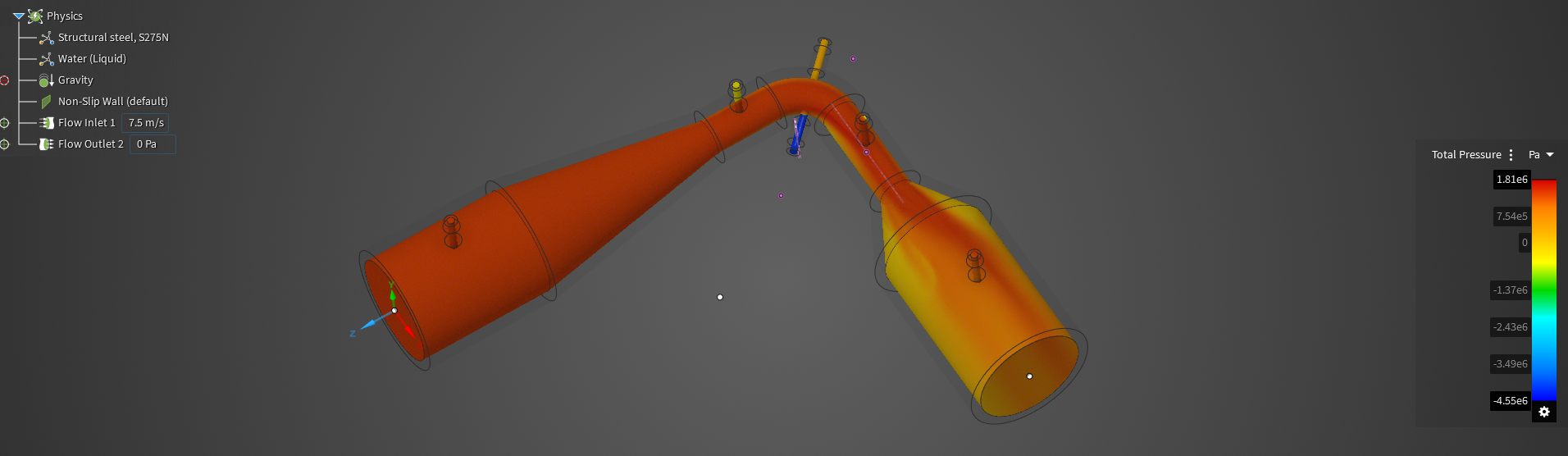1568x456 pixels.
Task: Toggle the red marker beside Gravity
Action: (x=4, y=80)
